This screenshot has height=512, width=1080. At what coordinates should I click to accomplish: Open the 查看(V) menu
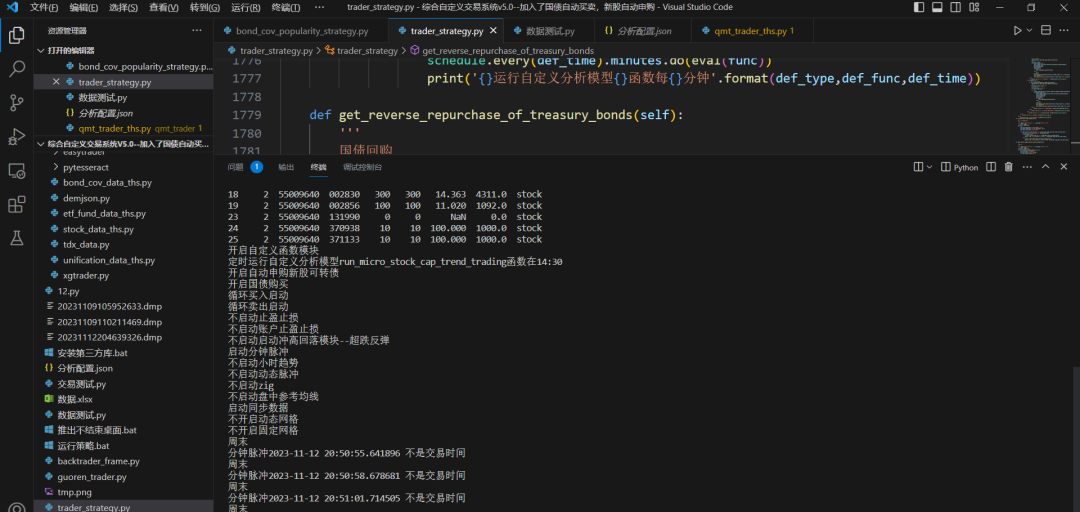[x=164, y=8]
